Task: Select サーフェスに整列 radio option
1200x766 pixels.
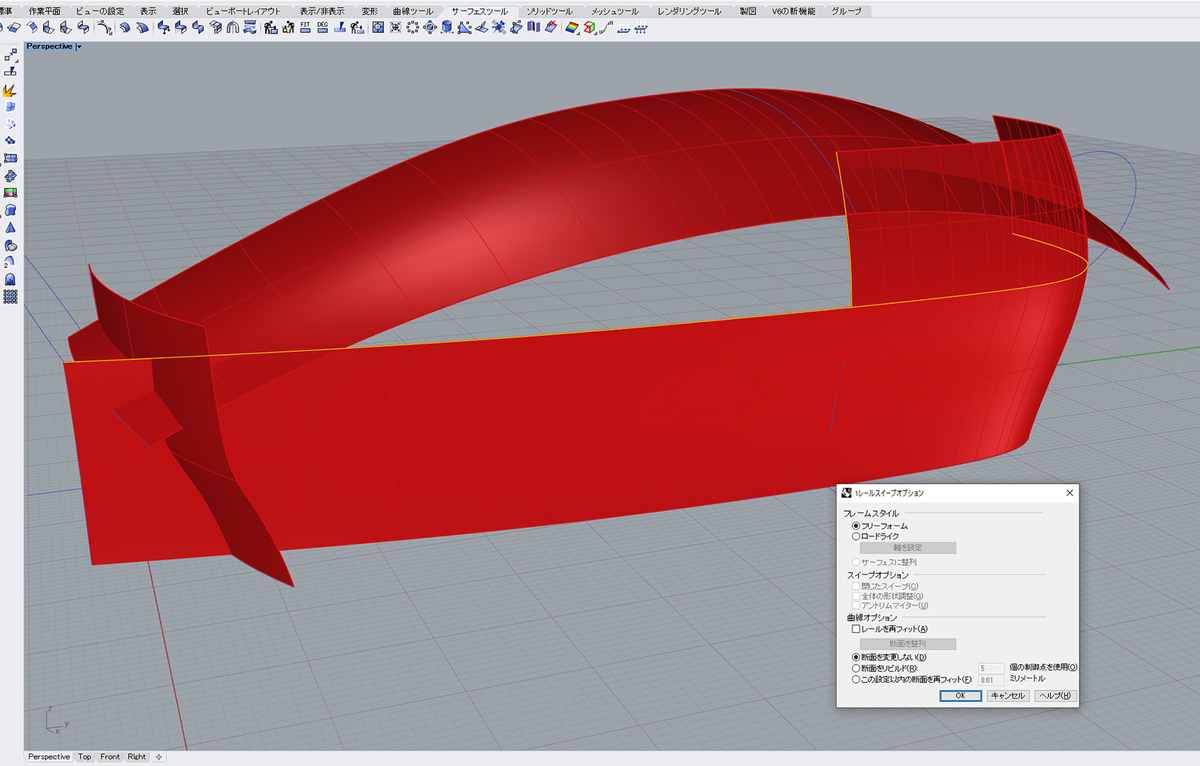Action: coord(883,562)
